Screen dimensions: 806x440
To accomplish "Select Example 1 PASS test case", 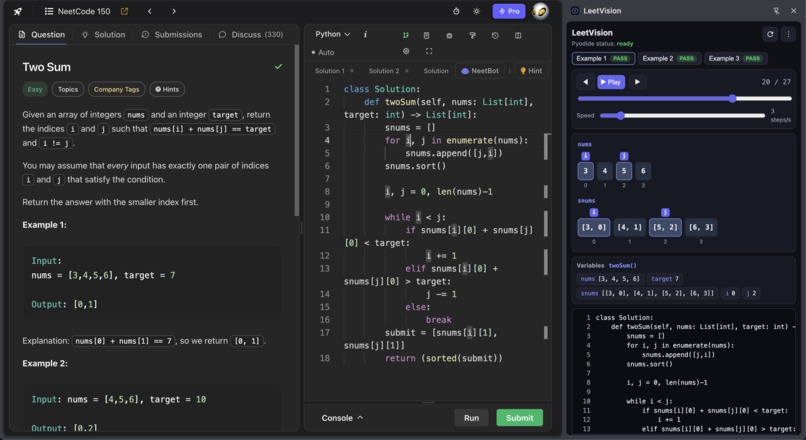I will tap(603, 59).
